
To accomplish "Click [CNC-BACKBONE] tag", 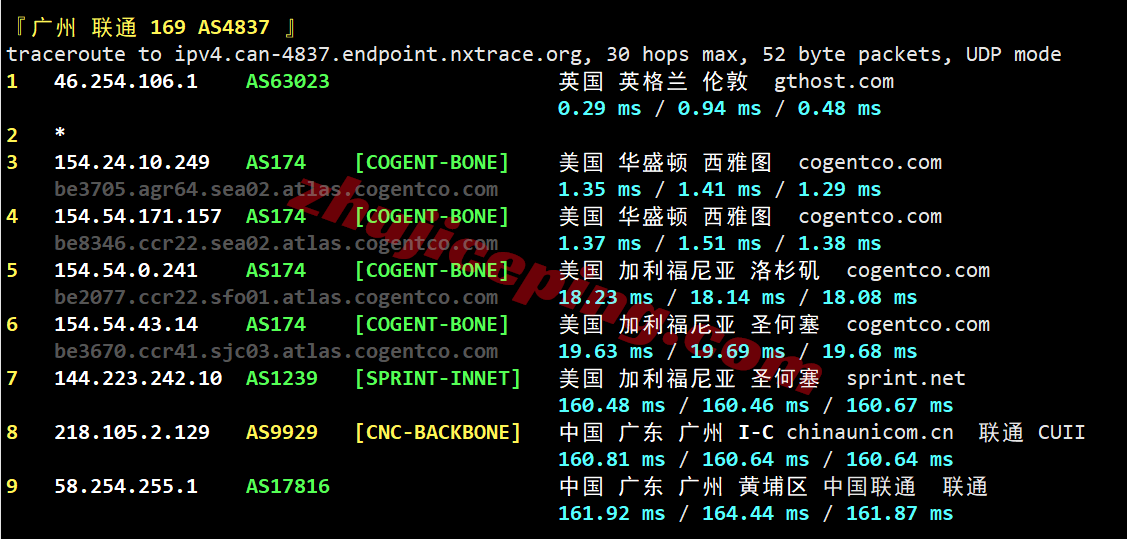I will tap(437, 432).
